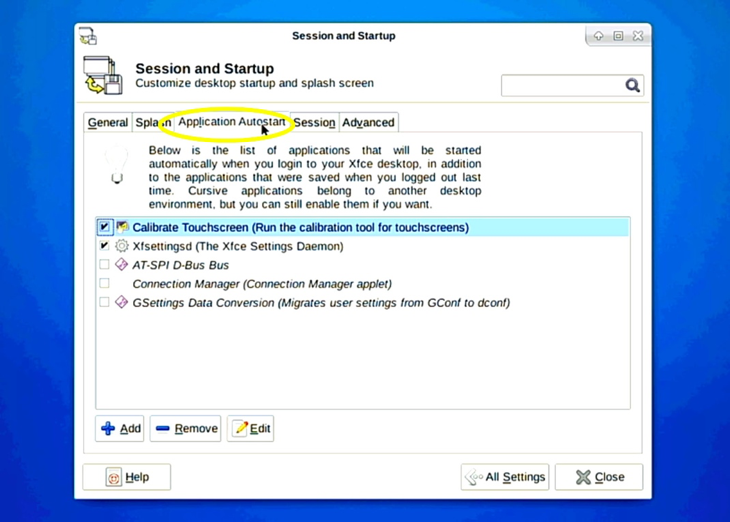Click the Remove button
Image resolution: width=730 pixels, height=522 pixels.
point(186,429)
